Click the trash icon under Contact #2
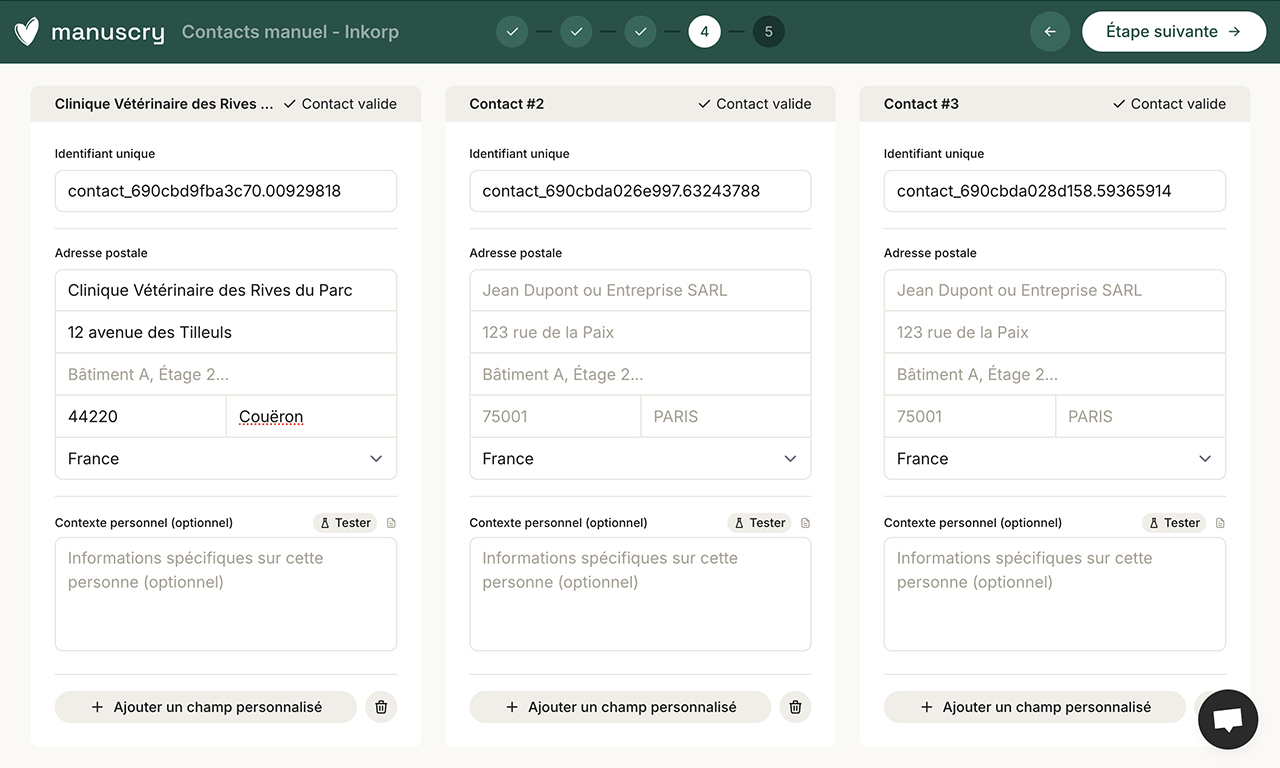This screenshot has width=1280, height=768. (795, 707)
